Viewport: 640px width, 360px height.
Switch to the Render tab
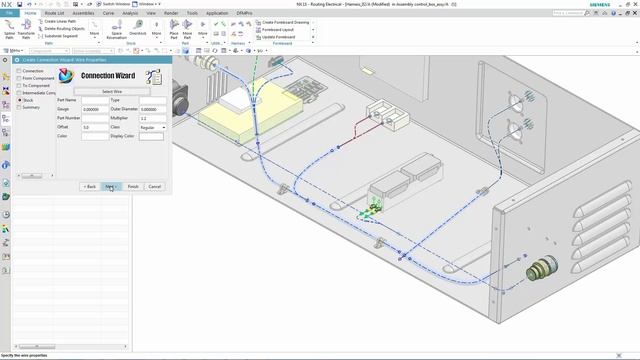[171, 13]
